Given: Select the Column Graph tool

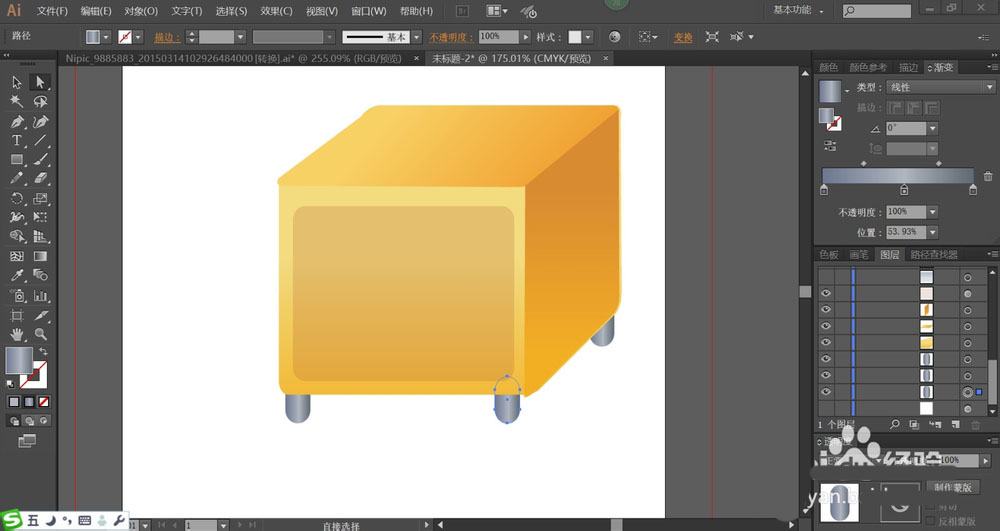Looking at the screenshot, I should pos(40,295).
